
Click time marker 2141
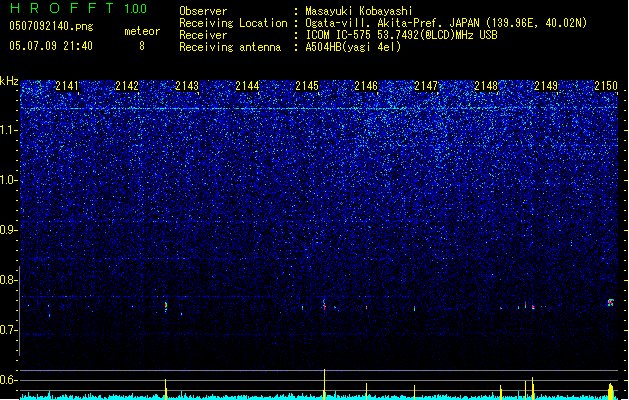(67, 85)
